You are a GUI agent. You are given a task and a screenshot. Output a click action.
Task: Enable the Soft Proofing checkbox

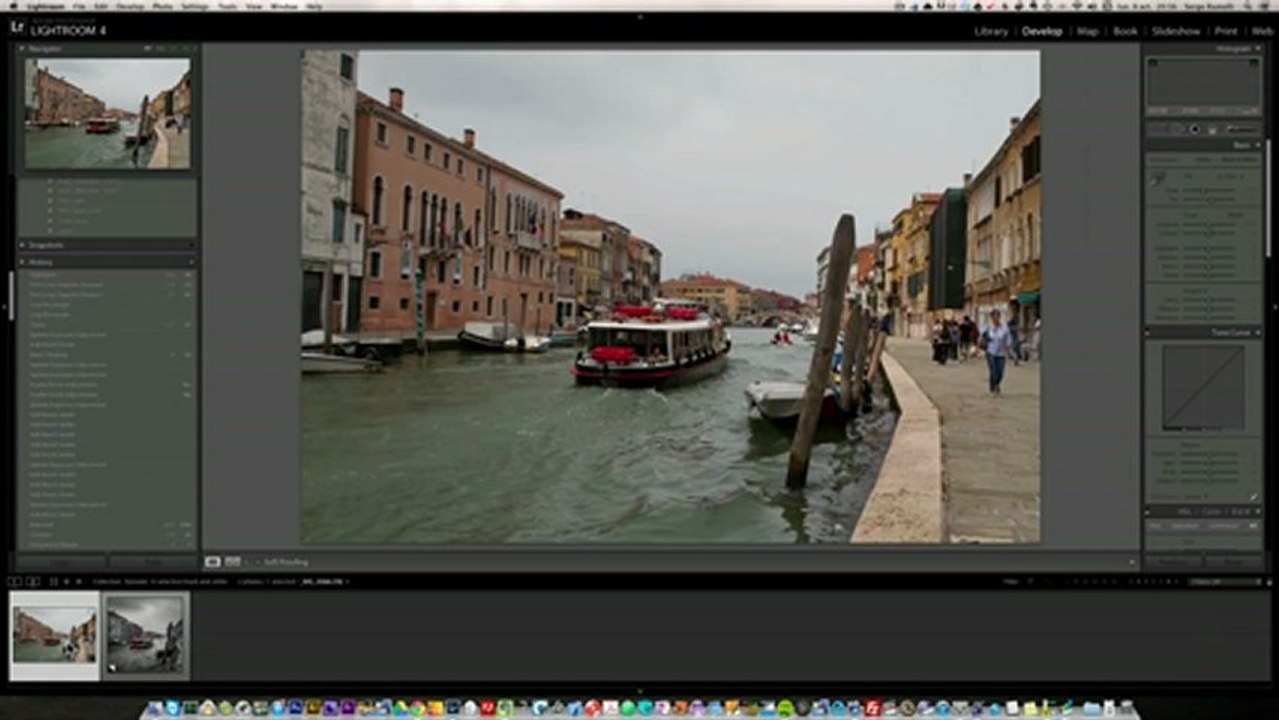point(257,562)
